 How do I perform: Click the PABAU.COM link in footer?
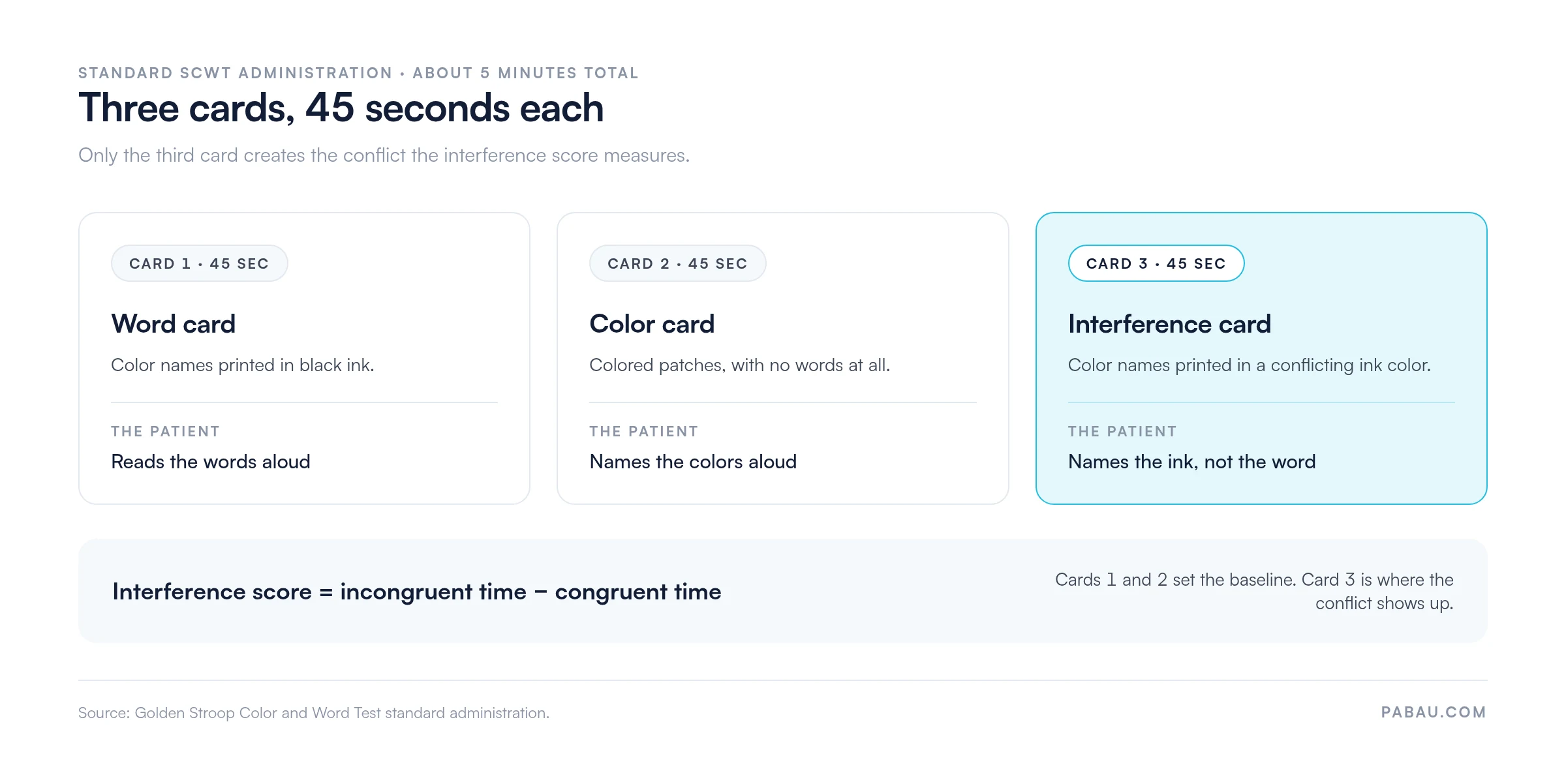(1434, 712)
